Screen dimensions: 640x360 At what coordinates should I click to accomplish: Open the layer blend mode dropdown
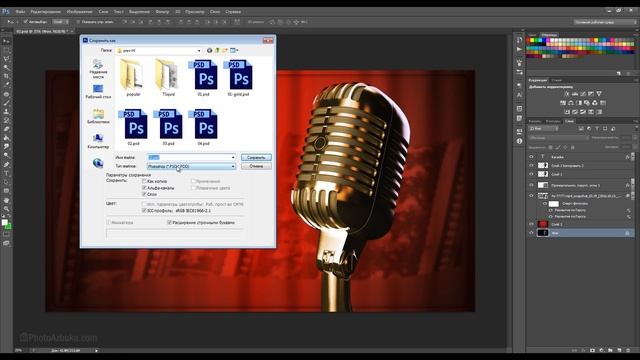559,138
